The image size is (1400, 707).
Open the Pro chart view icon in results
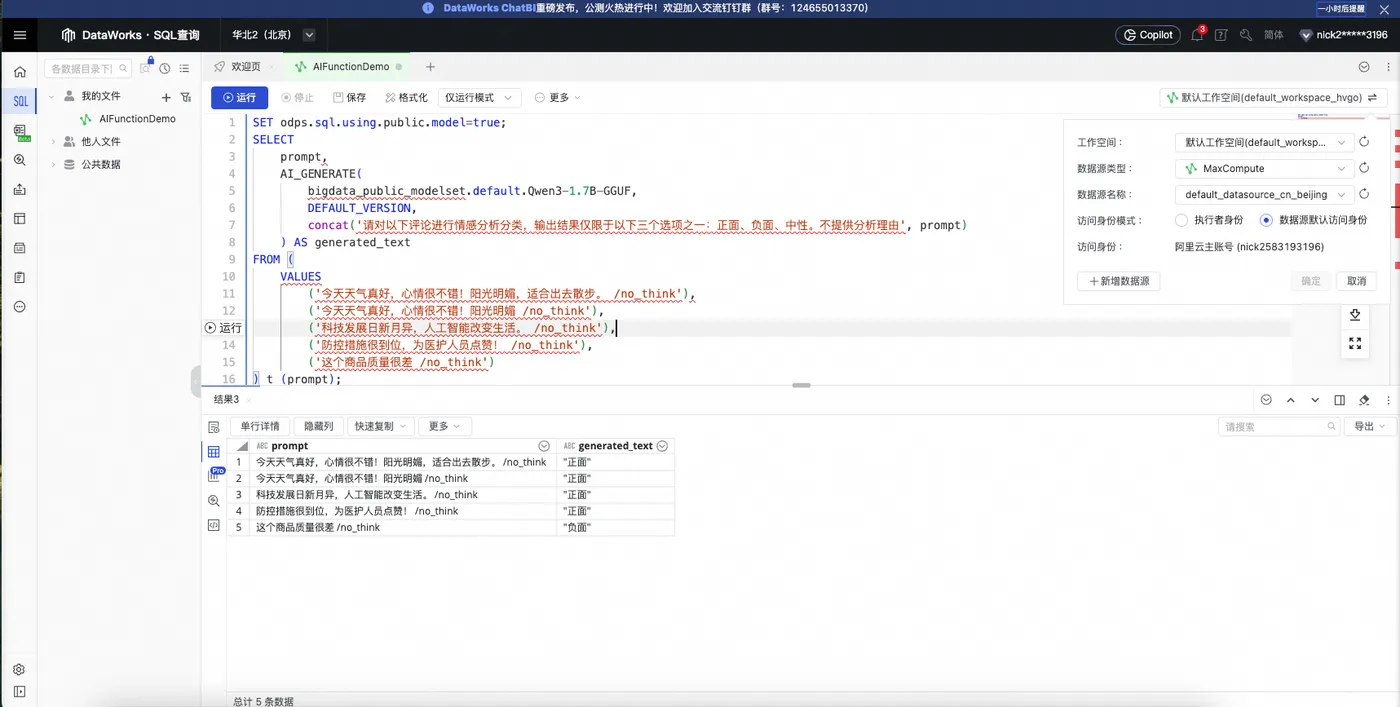pos(214,476)
